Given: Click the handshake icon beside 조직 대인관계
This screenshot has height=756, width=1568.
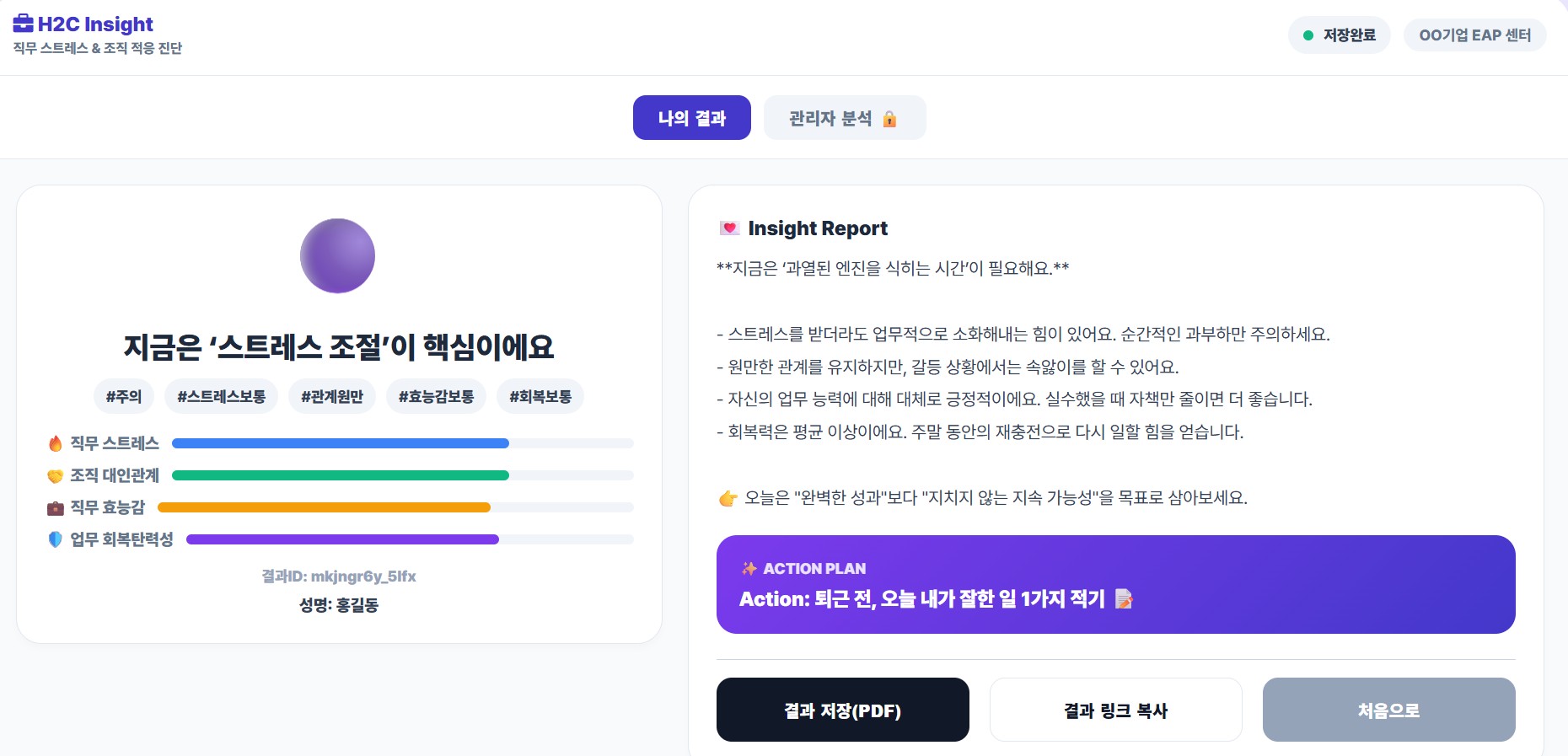Looking at the screenshot, I should pos(55,475).
